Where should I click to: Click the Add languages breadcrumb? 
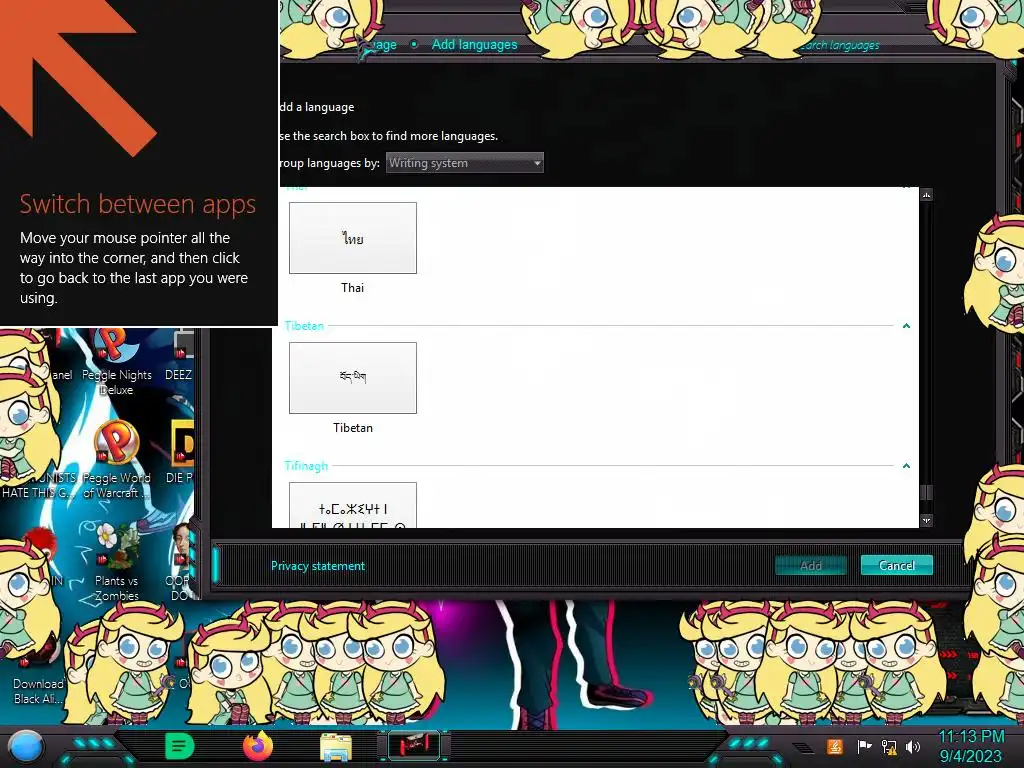474,44
